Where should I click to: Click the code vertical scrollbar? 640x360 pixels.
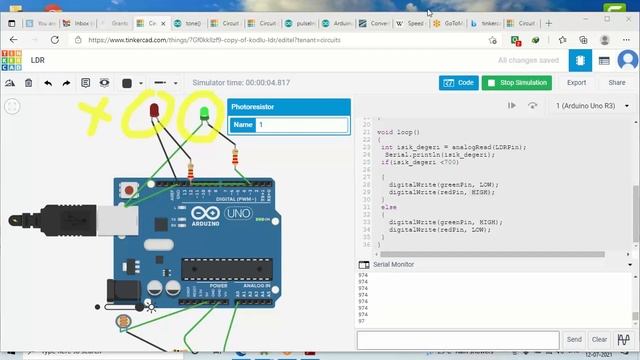click(636, 213)
